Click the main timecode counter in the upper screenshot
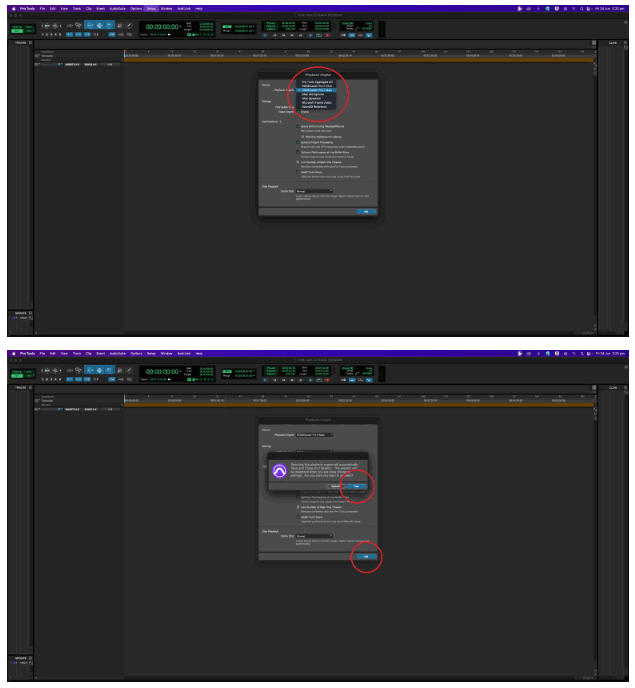The image size is (635, 688). point(162,26)
